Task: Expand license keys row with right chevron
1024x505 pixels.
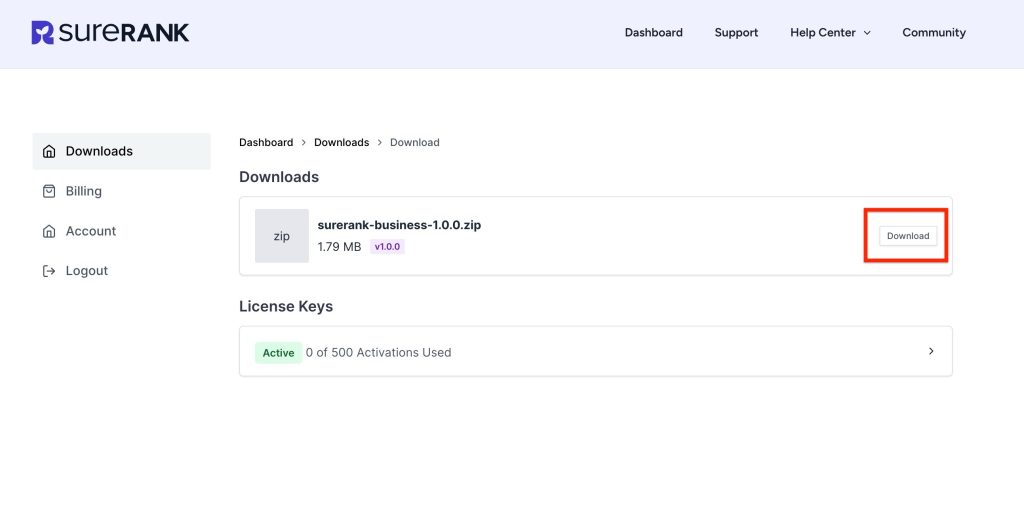Action: coord(931,351)
